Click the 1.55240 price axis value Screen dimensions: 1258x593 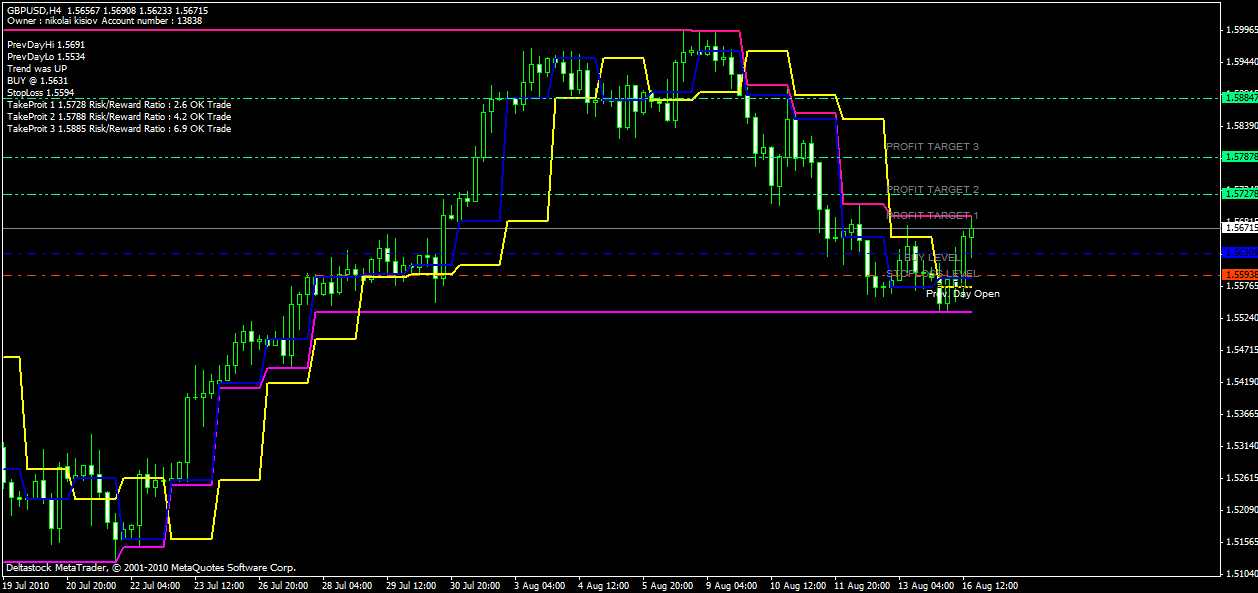tap(1241, 318)
